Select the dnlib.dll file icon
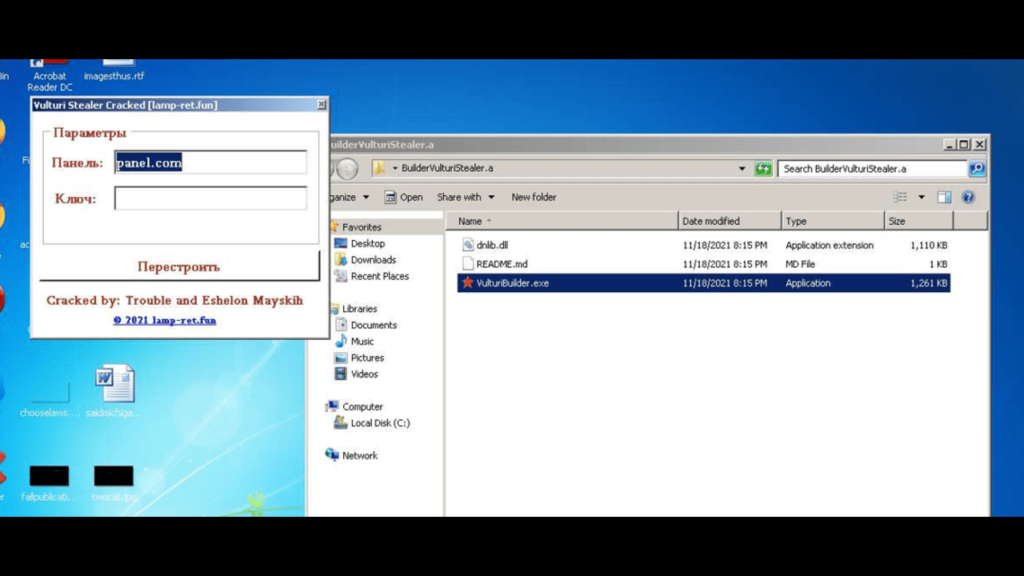The width and height of the screenshot is (1024, 576). click(468, 245)
